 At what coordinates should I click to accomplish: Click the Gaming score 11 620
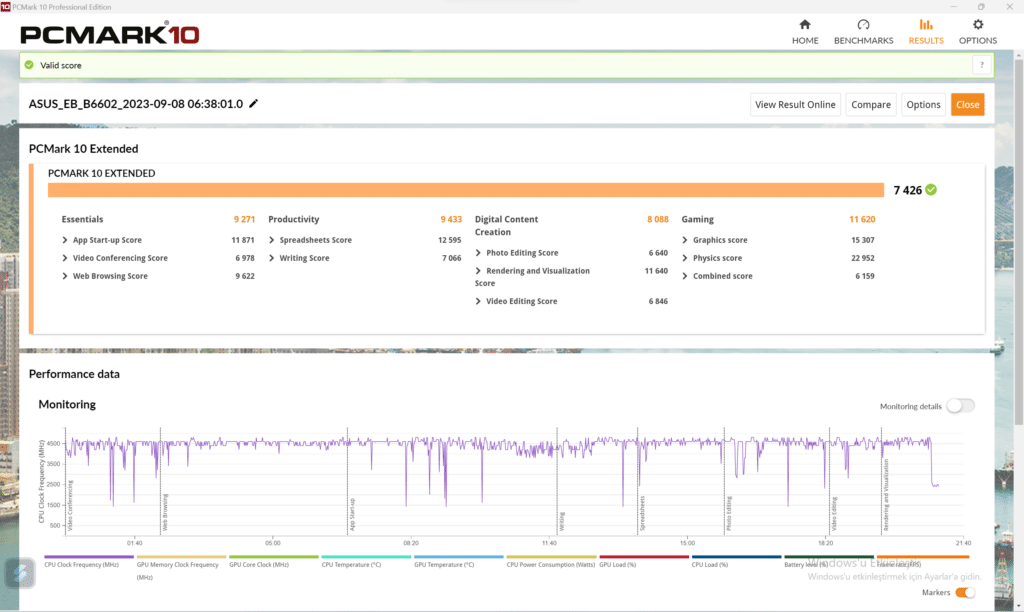862,219
